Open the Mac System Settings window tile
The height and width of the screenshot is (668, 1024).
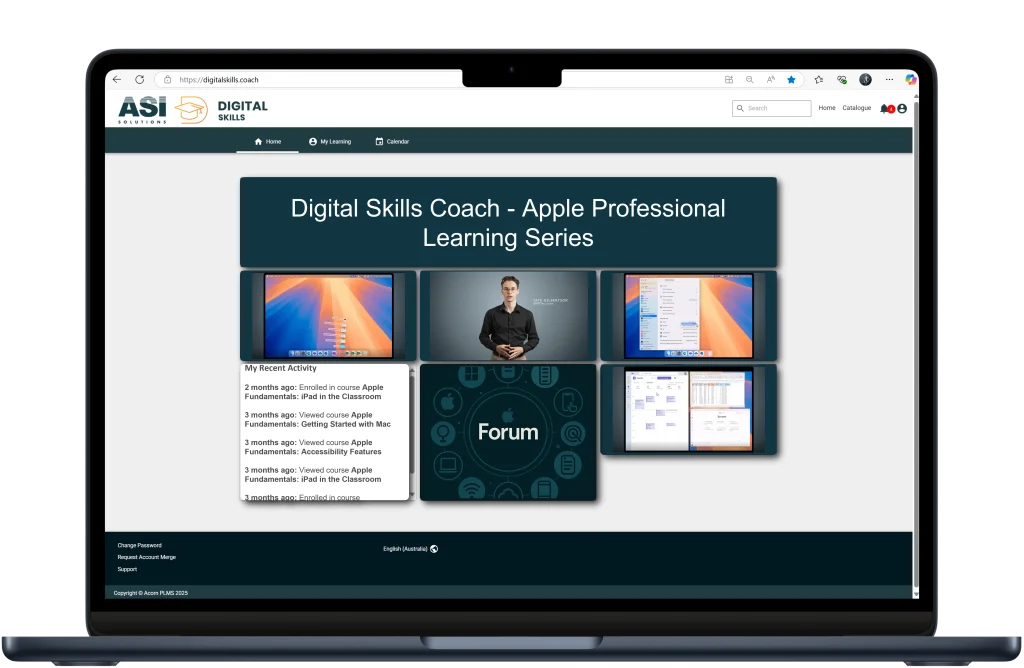point(688,316)
